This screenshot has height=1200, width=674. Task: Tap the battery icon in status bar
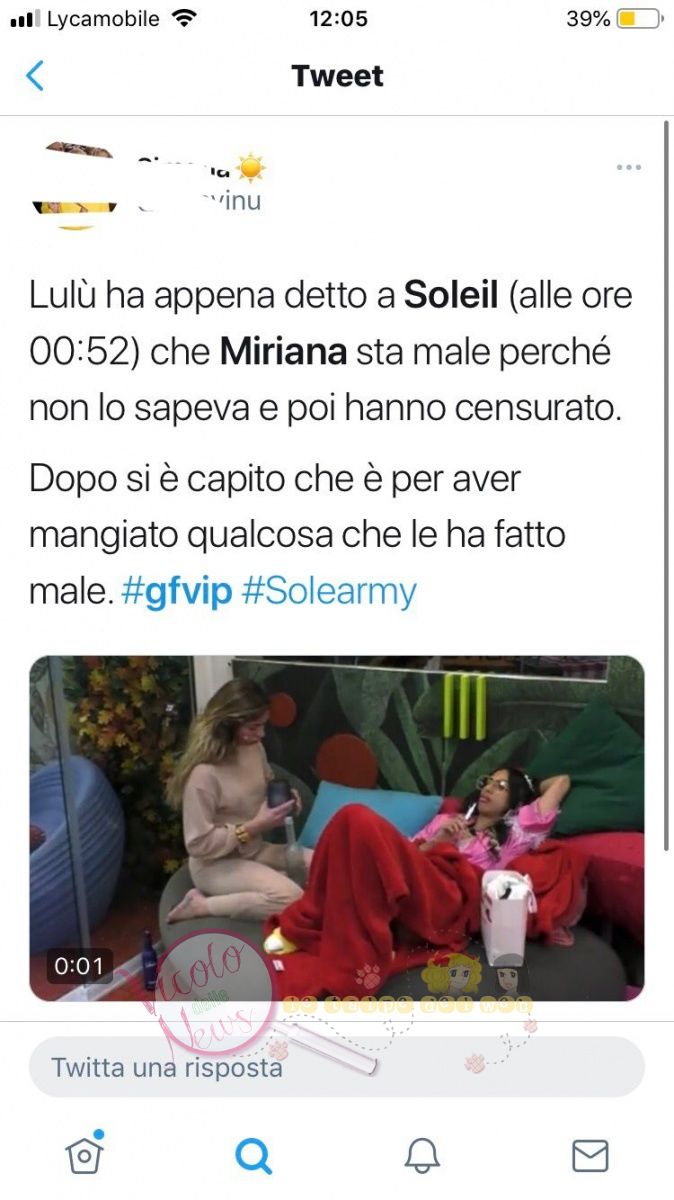(639, 19)
